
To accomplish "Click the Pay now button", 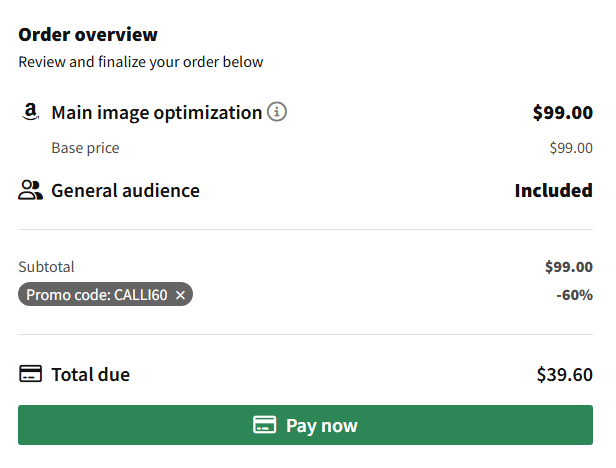I will click(x=305, y=425).
